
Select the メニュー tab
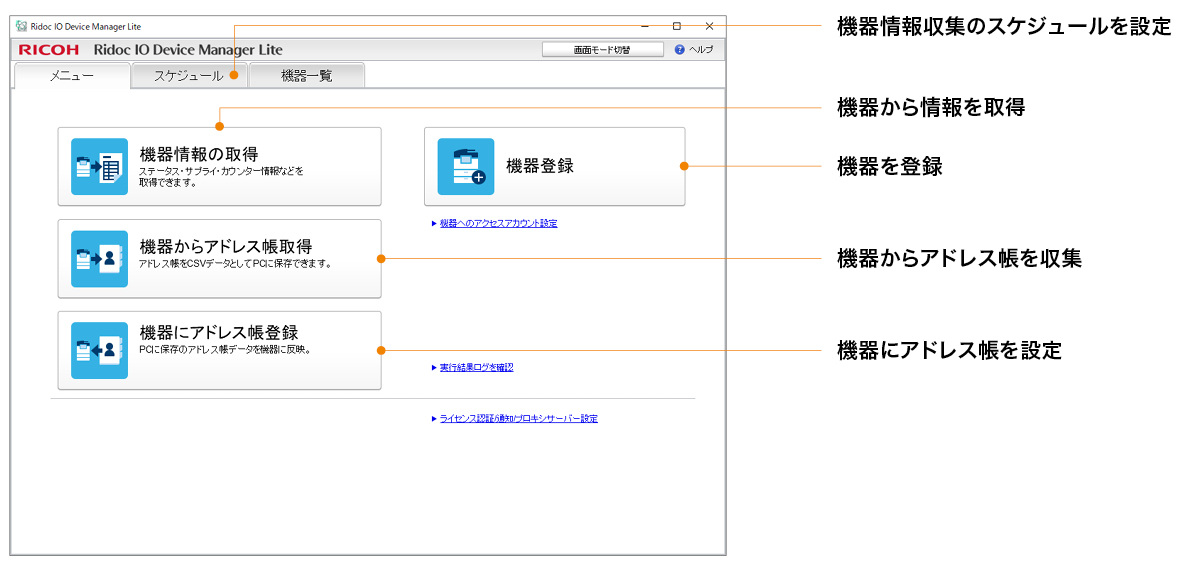pyautogui.click(x=72, y=76)
